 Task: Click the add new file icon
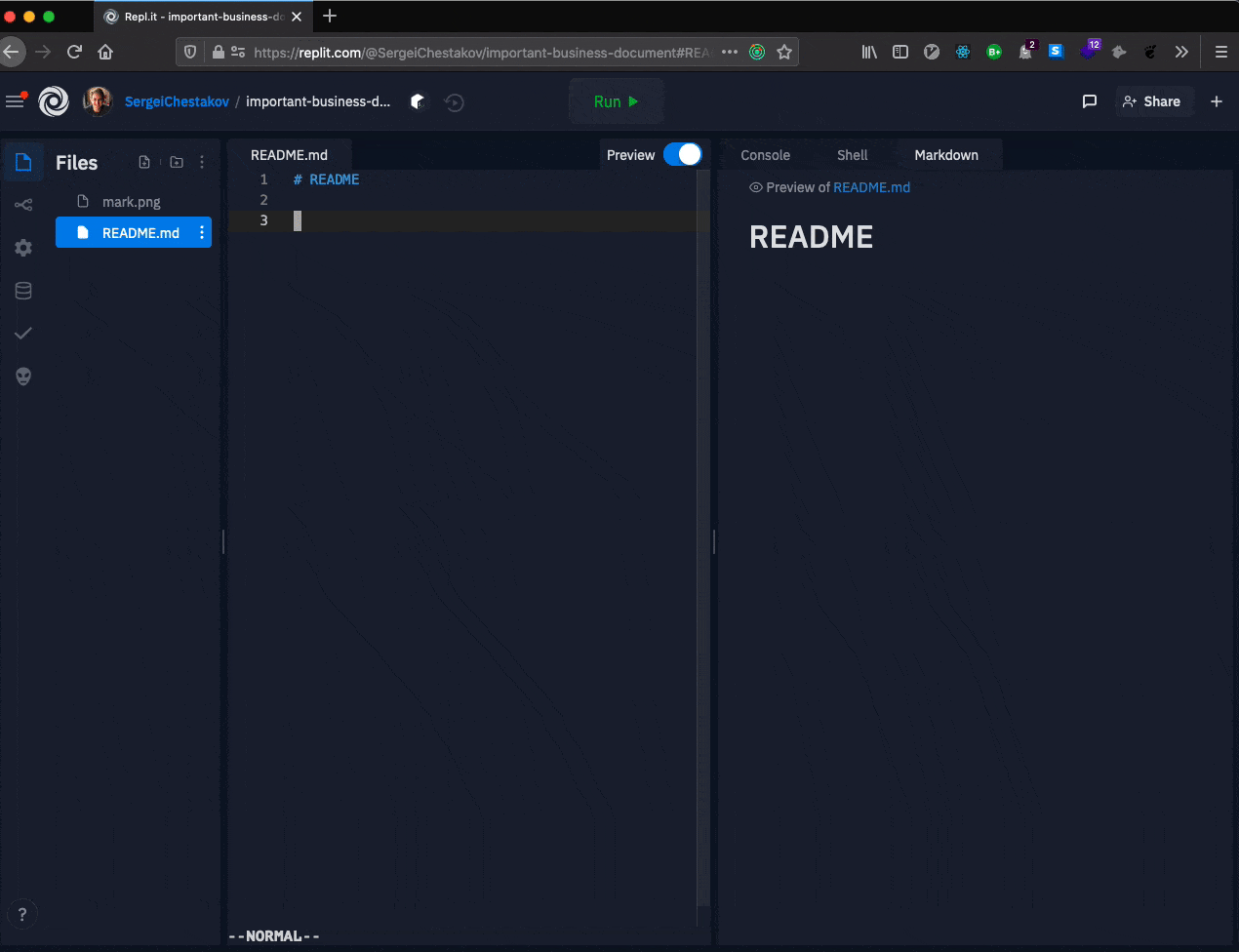coord(144,163)
